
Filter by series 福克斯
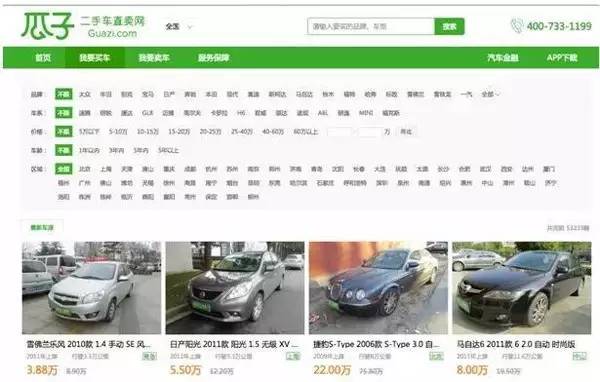tap(391, 113)
